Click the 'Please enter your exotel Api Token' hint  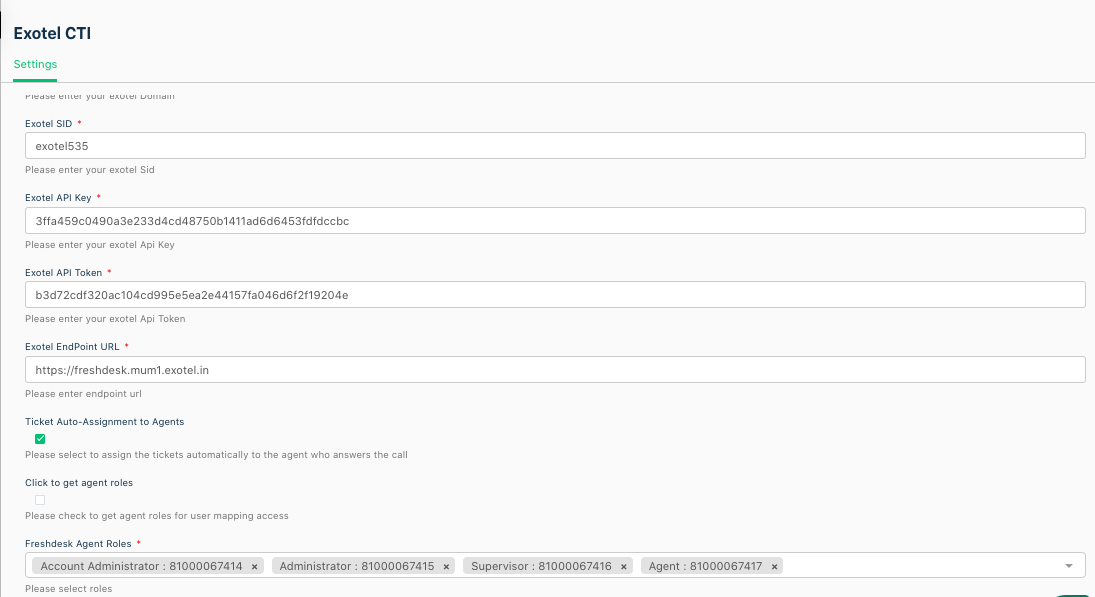click(x=105, y=318)
